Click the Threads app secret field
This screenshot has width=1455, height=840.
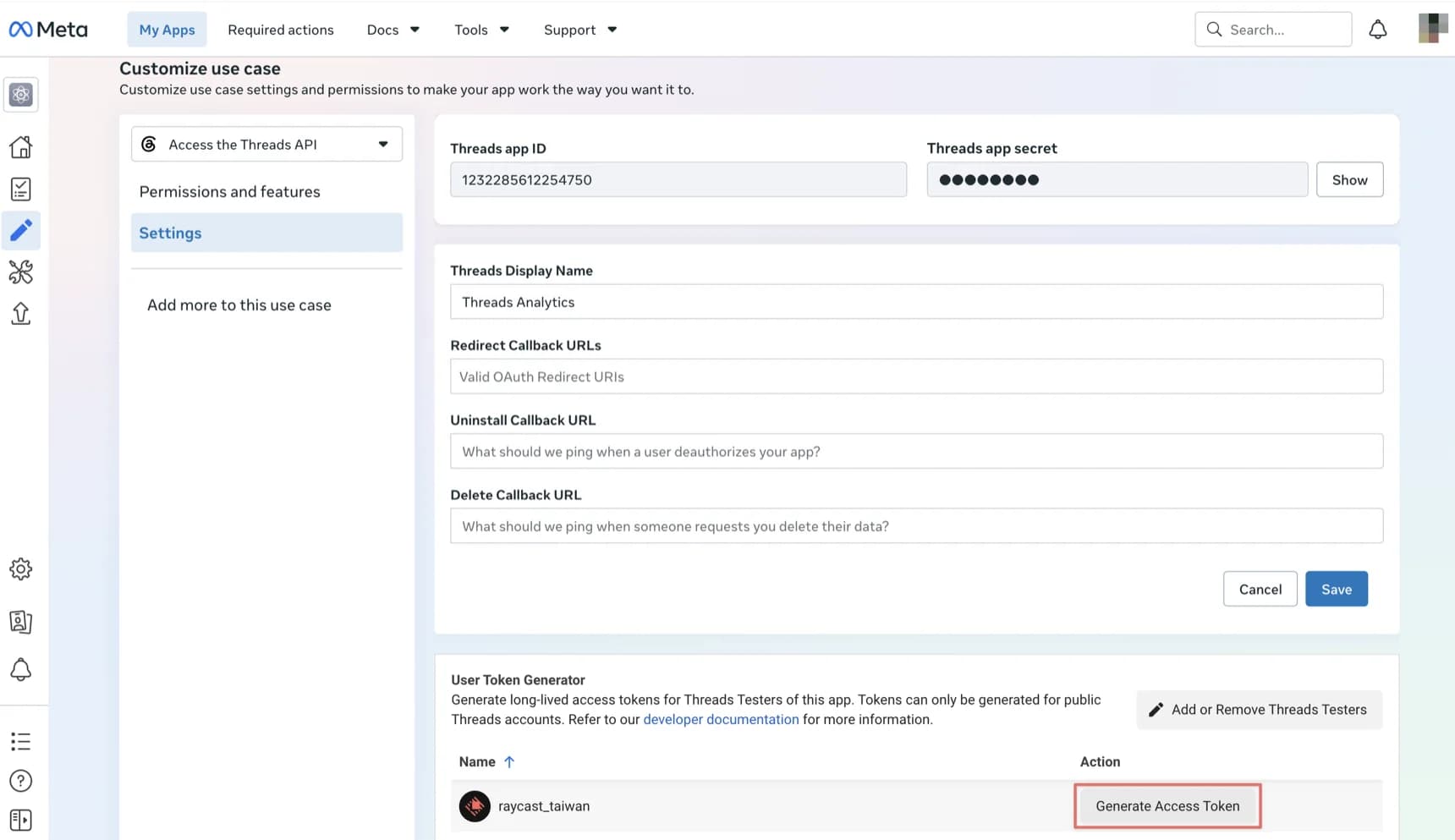1117,179
